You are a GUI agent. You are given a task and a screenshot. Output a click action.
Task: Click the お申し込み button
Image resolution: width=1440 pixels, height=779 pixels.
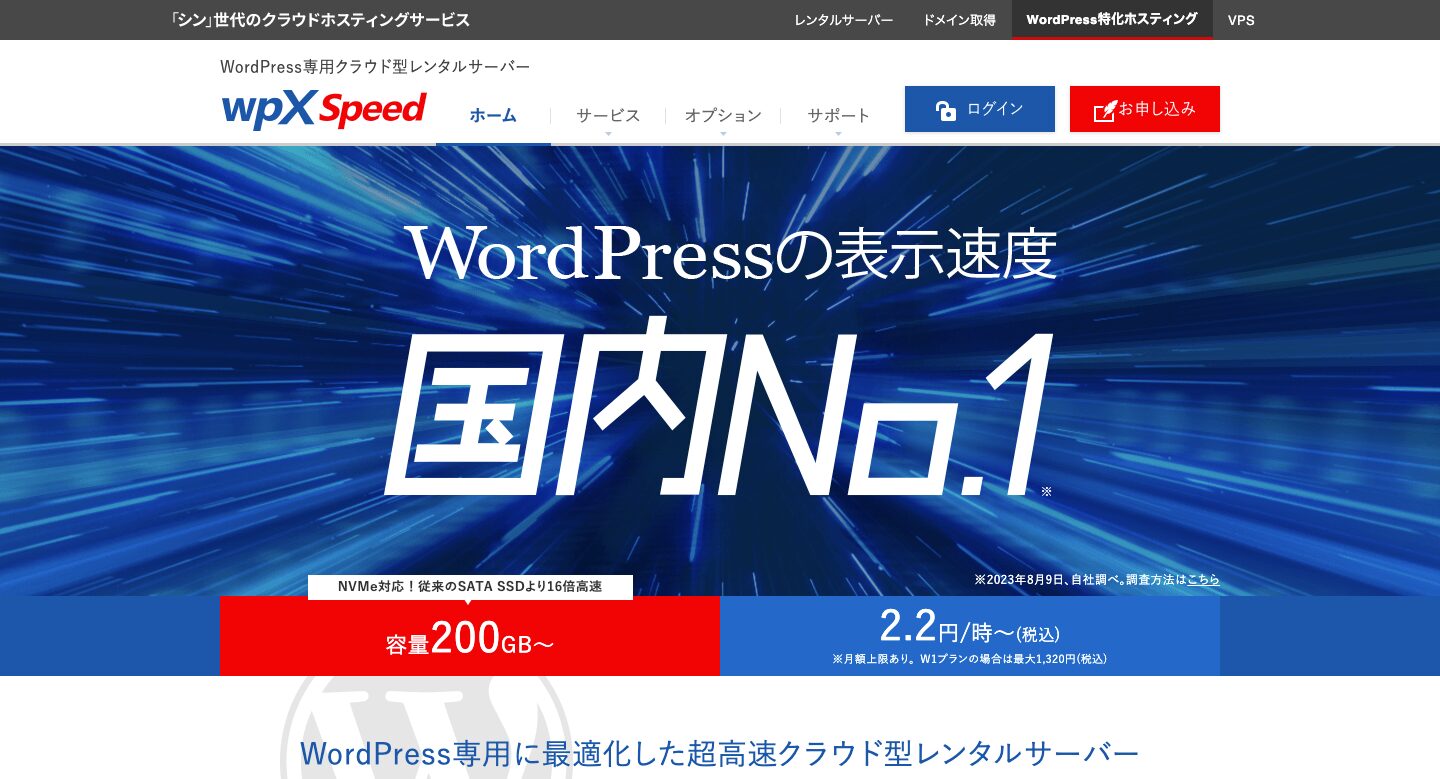1145,109
